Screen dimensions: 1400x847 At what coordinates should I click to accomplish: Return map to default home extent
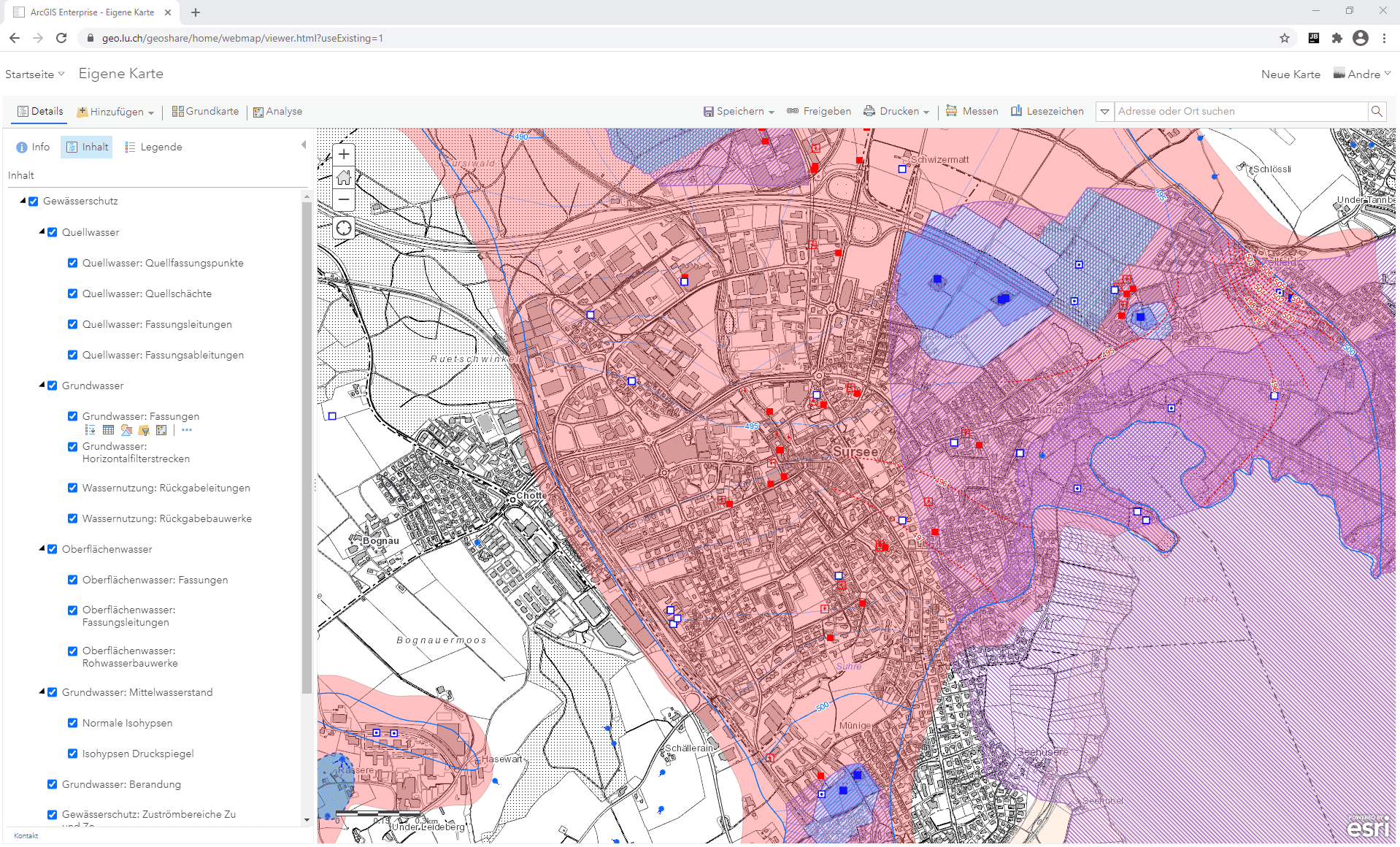tap(344, 177)
